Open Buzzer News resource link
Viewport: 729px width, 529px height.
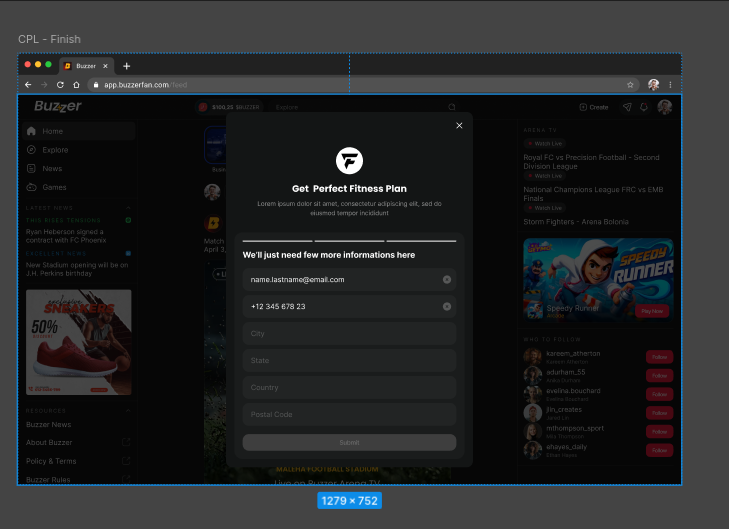[48, 424]
